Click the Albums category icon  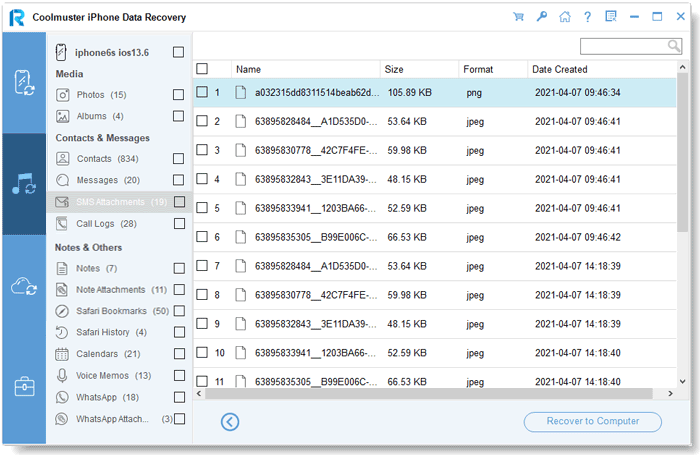coord(62,116)
